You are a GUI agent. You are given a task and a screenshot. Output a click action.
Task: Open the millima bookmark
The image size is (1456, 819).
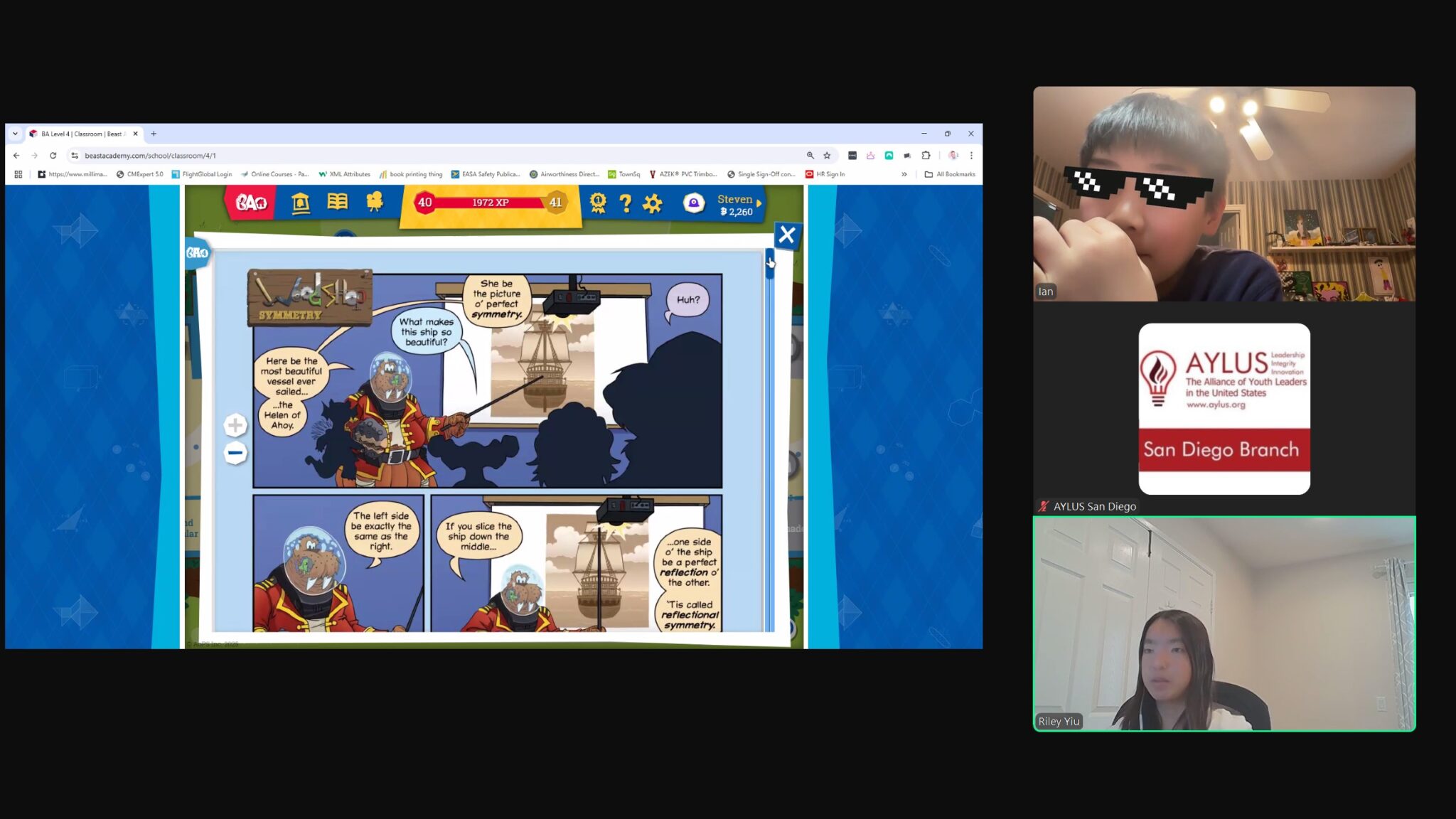73,174
